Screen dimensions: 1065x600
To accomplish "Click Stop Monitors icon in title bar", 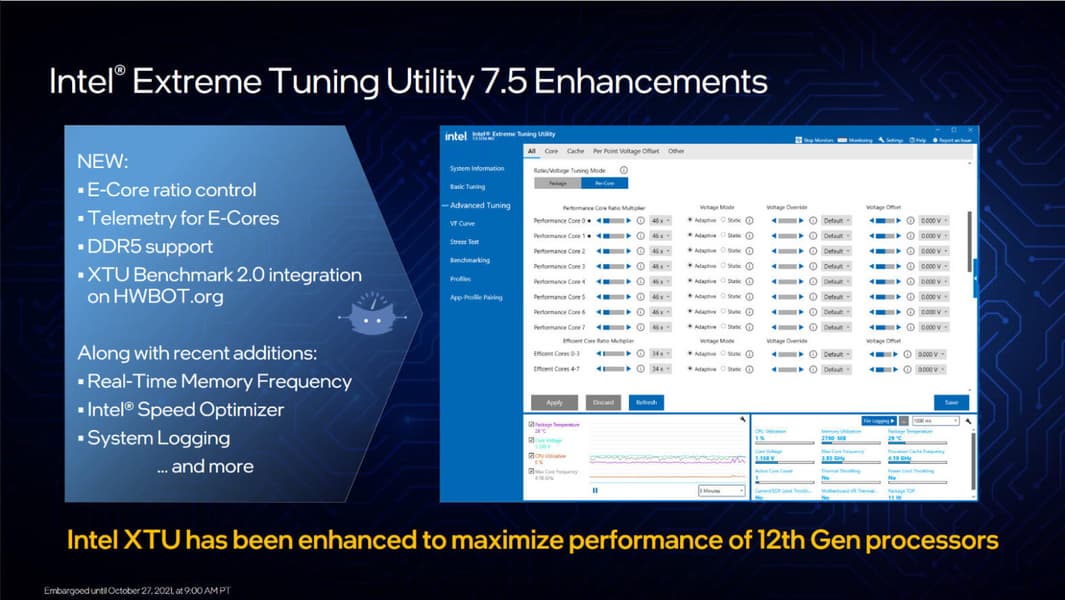I will coord(799,140).
